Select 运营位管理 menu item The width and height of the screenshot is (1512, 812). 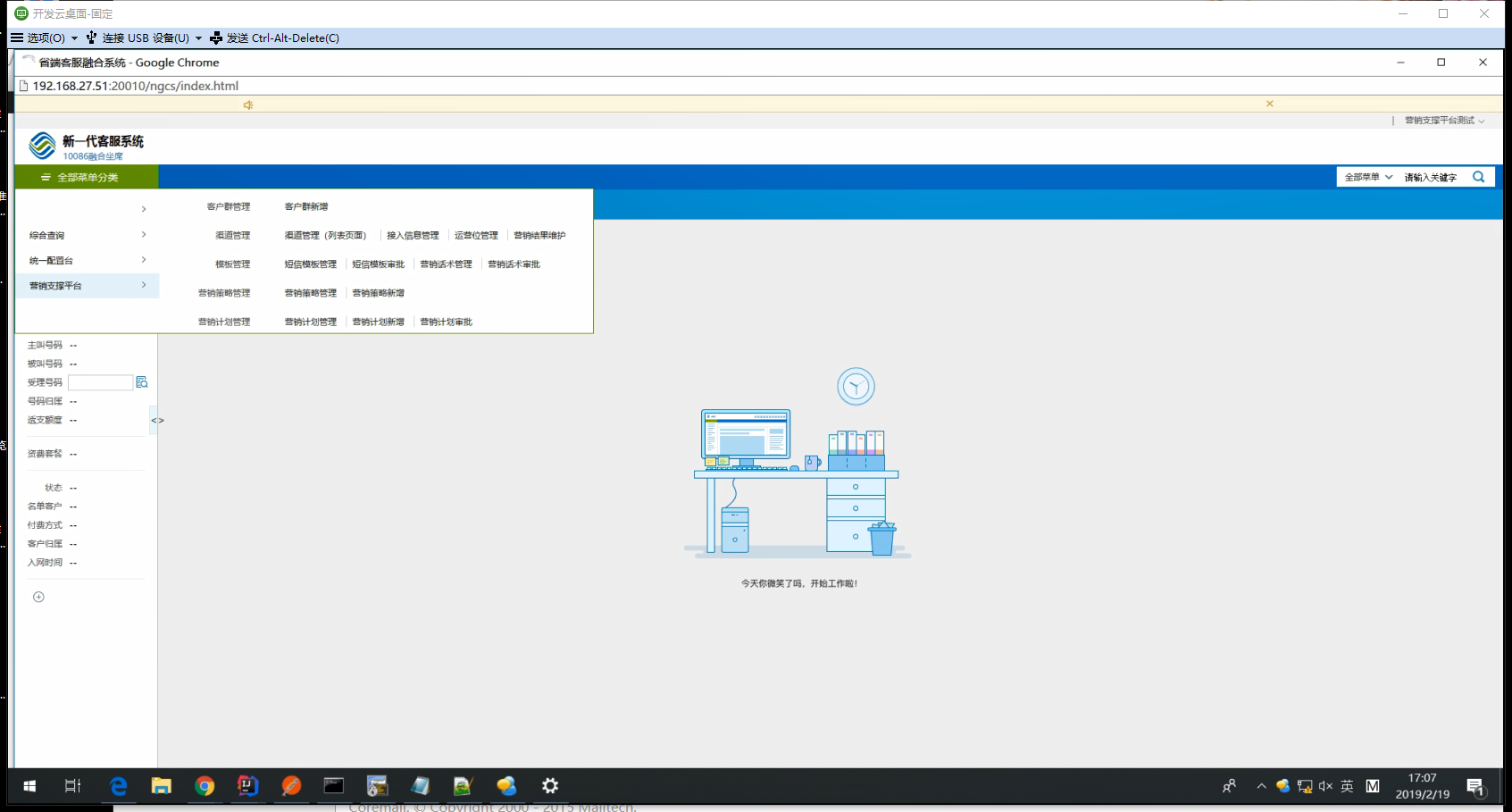click(x=476, y=235)
